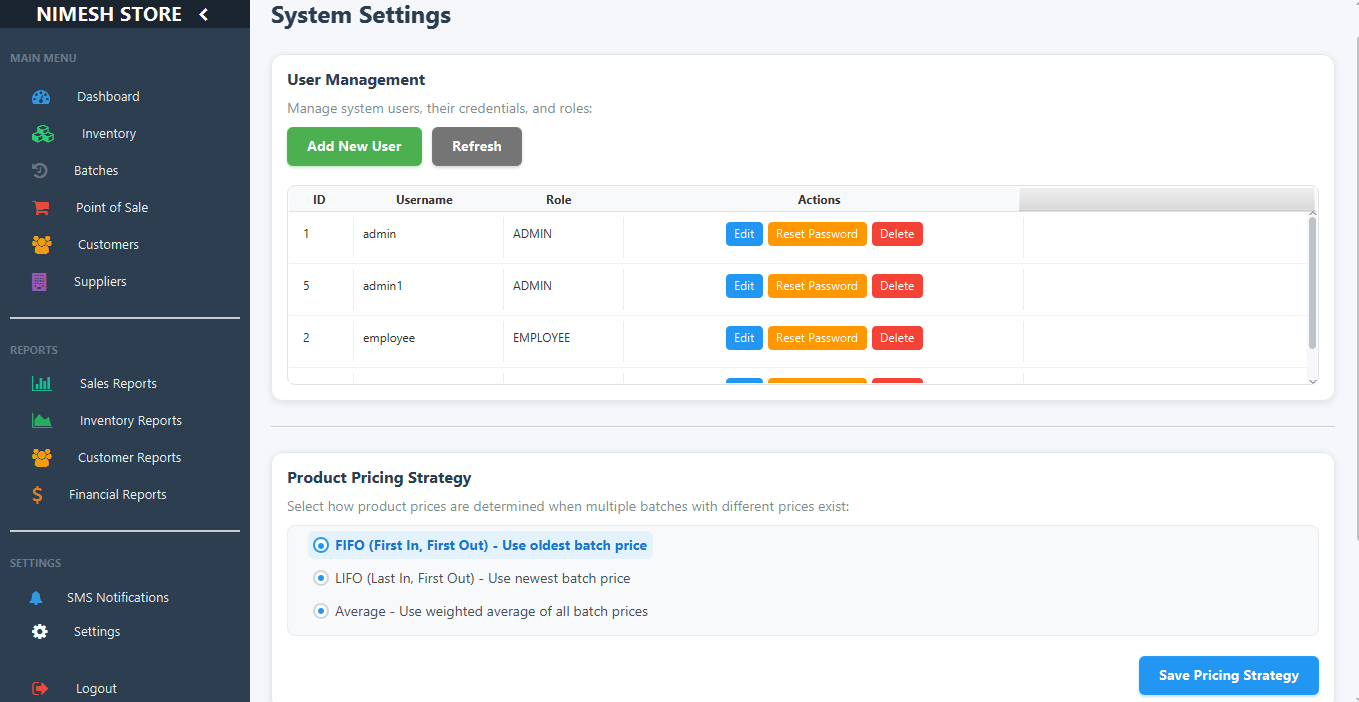1359x702 pixels.
Task: Click the Inventory boxes icon
Action: click(x=42, y=134)
